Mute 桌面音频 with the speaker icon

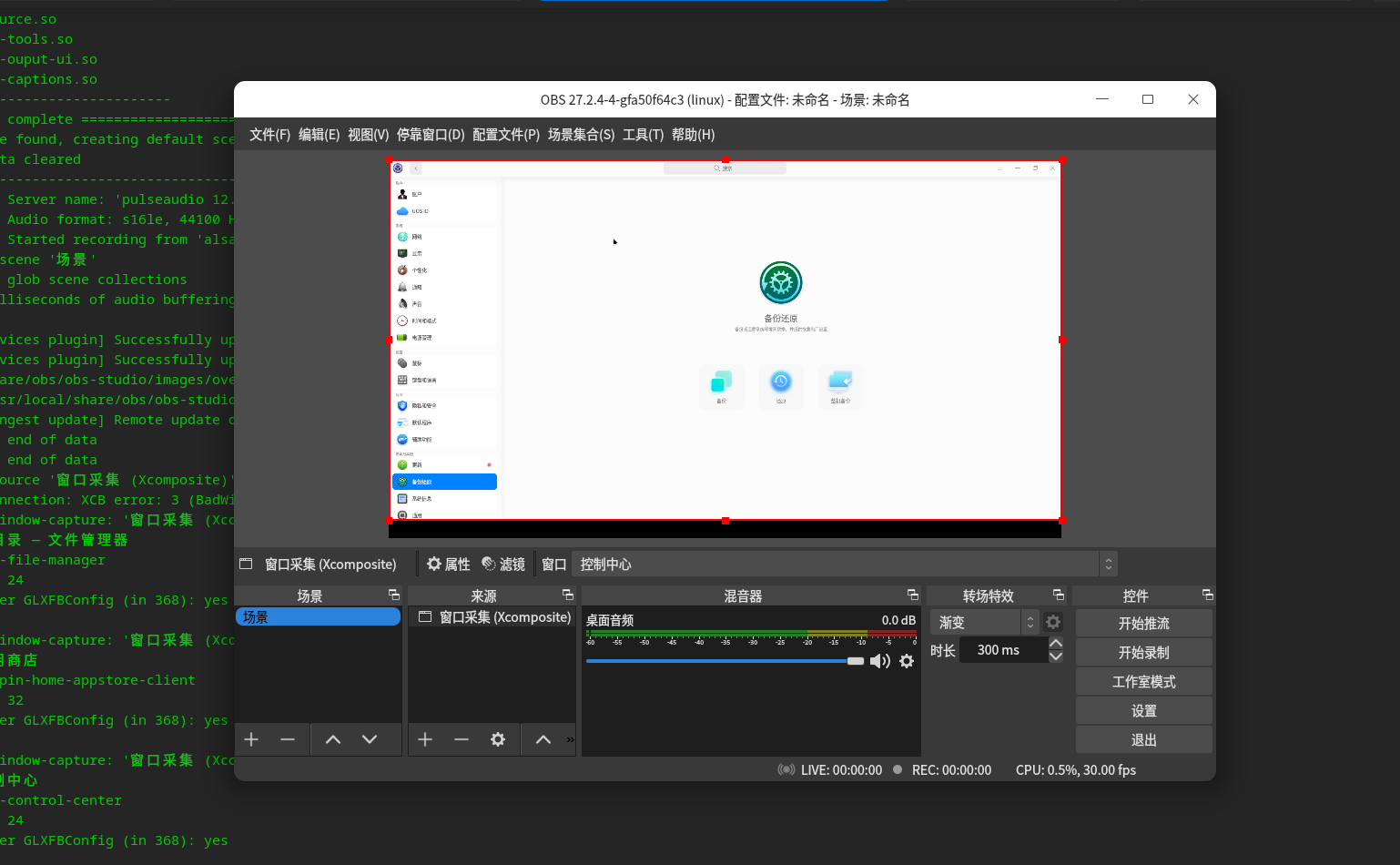[x=879, y=661]
